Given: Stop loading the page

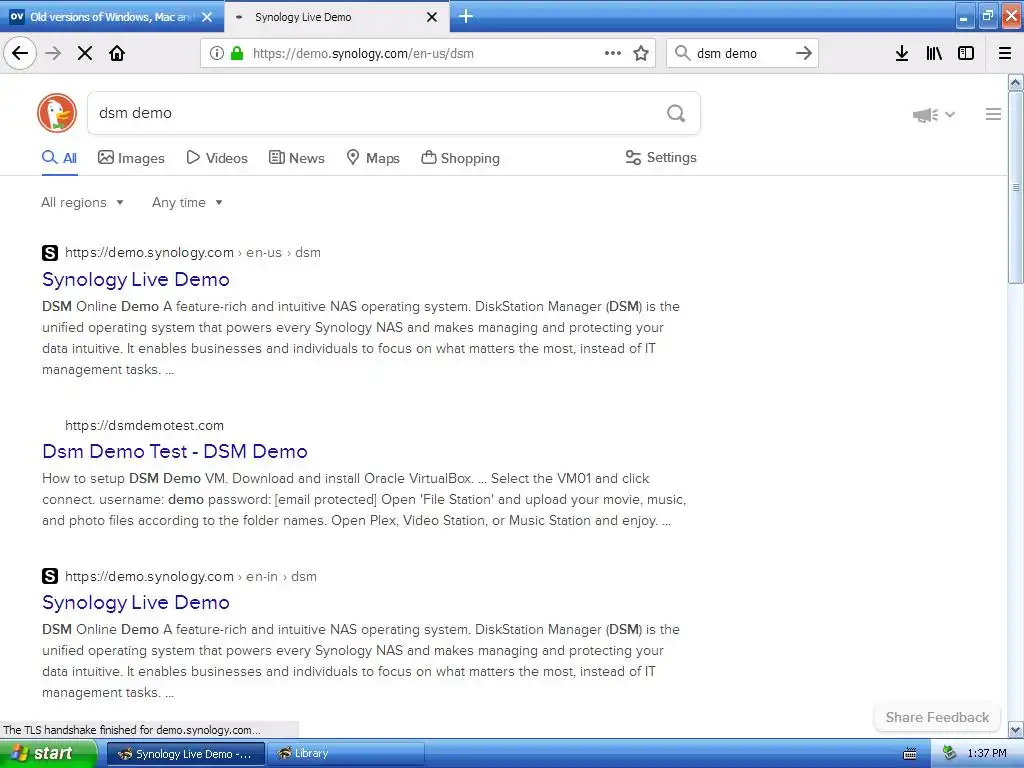Looking at the screenshot, I should [85, 53].
